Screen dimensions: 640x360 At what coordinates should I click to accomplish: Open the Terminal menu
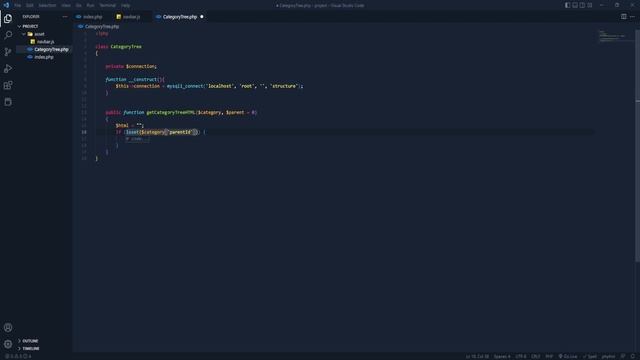[108, 5]
